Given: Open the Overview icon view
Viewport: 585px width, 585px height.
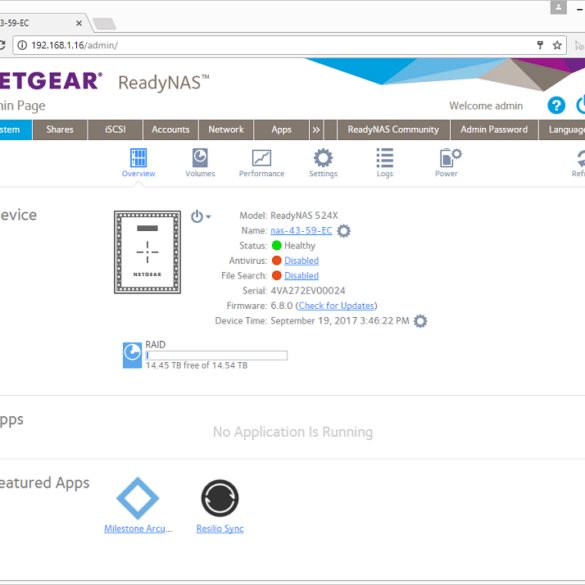Looking at the screenshot, I should coord(138,163).
